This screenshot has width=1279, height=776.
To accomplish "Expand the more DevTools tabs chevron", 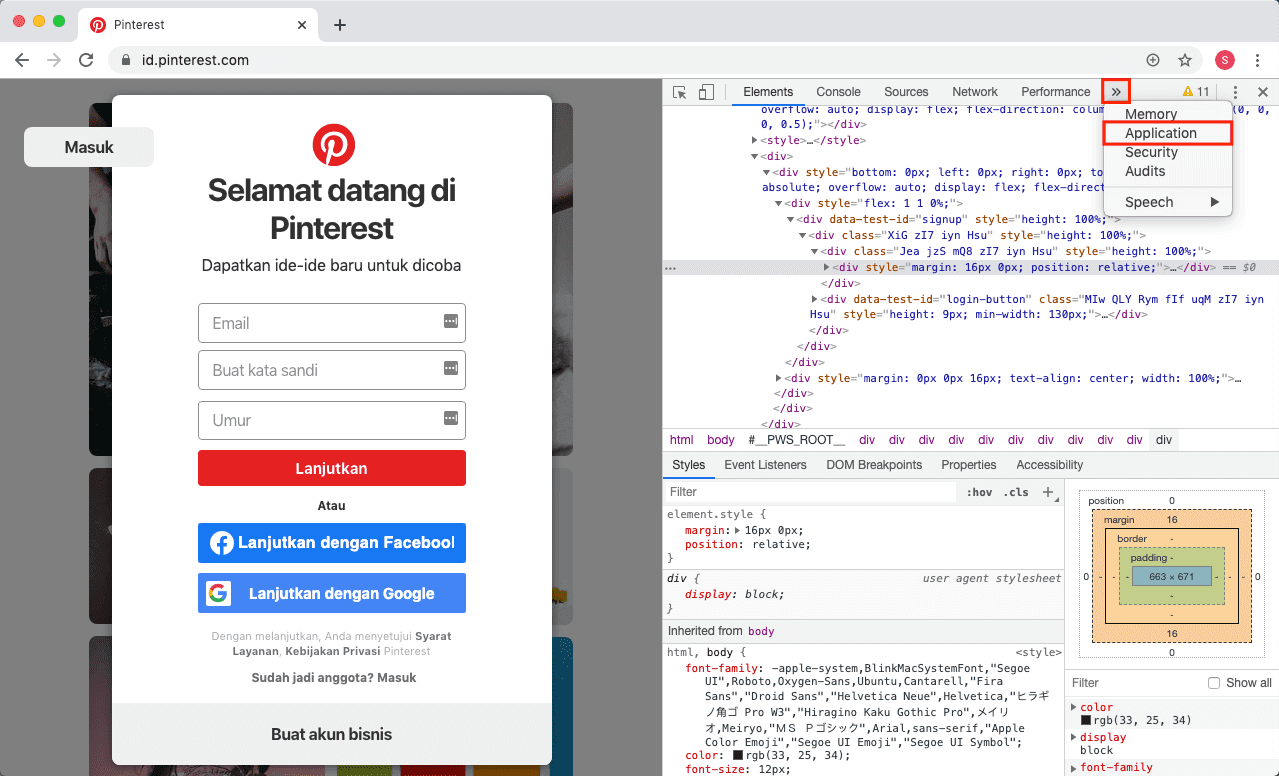I will (x=1116, y=92).
